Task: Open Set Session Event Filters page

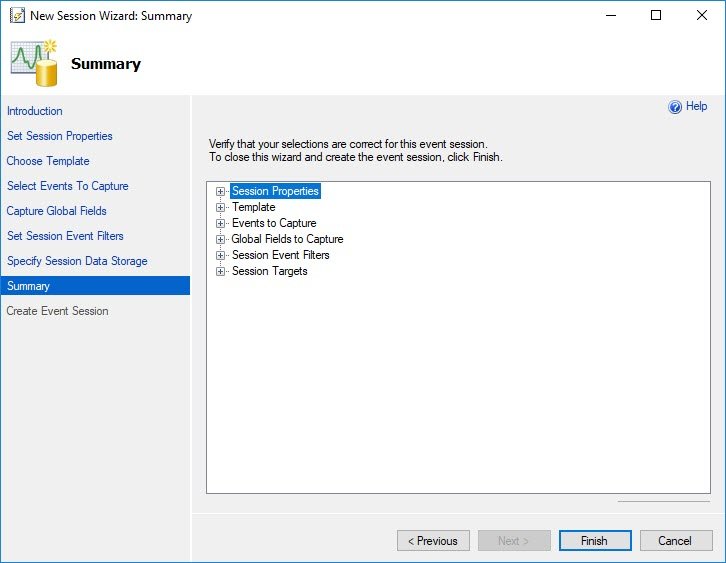Action: coord(65,236)
